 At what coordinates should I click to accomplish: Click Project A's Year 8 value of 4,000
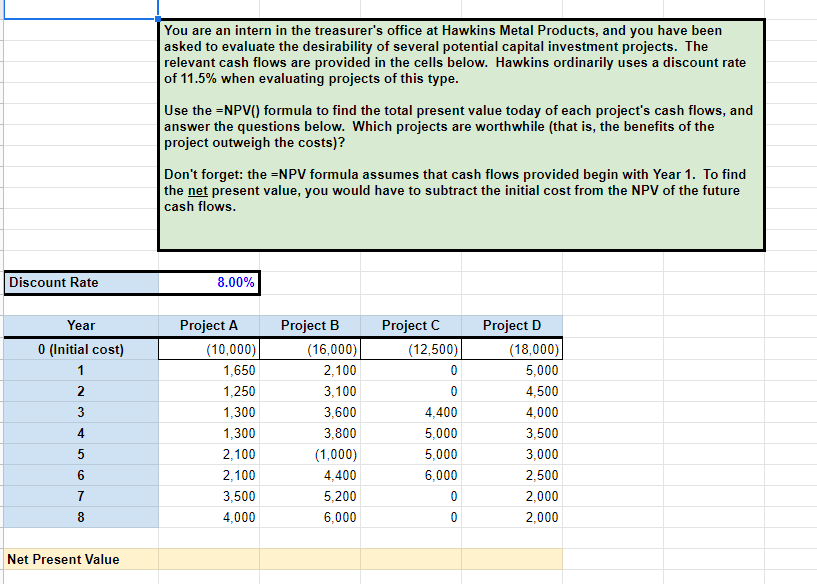click(x=208, y=517)
